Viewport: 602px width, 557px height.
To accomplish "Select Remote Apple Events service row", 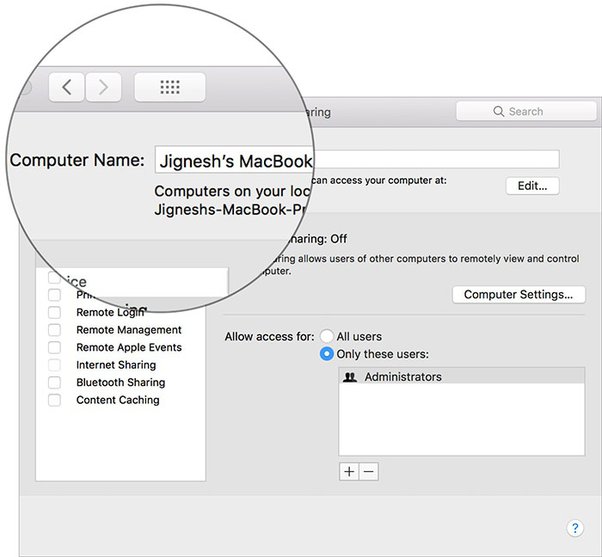I will pyautogui.click(x=121, y=347).
